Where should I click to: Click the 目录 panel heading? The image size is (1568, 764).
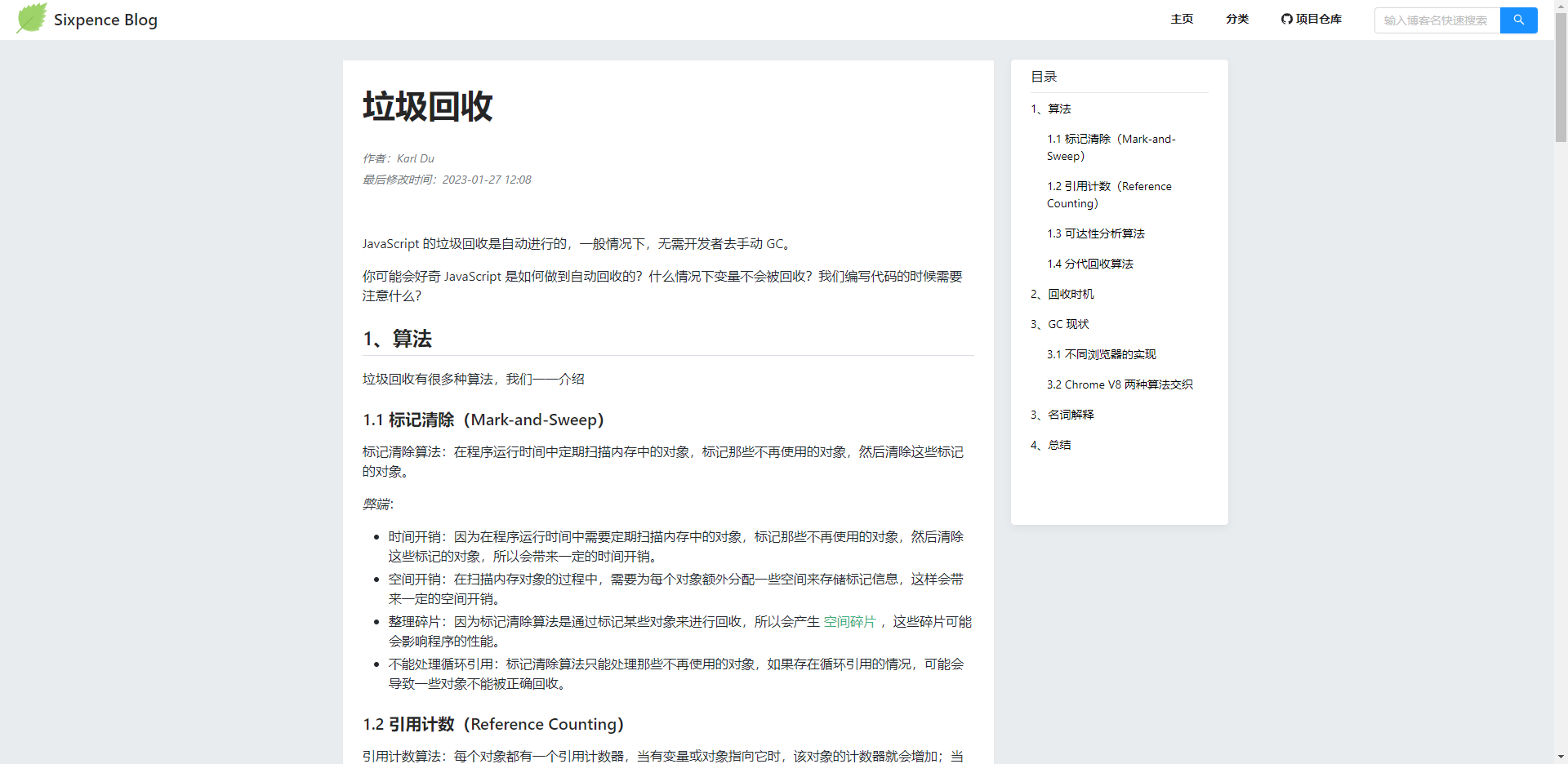point(1044,77)
